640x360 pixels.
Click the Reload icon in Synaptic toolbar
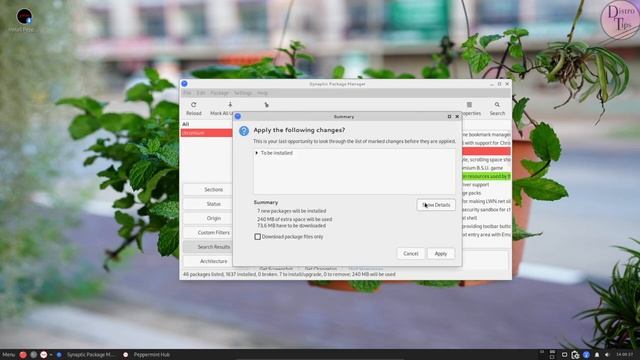[x=193, y=105]
